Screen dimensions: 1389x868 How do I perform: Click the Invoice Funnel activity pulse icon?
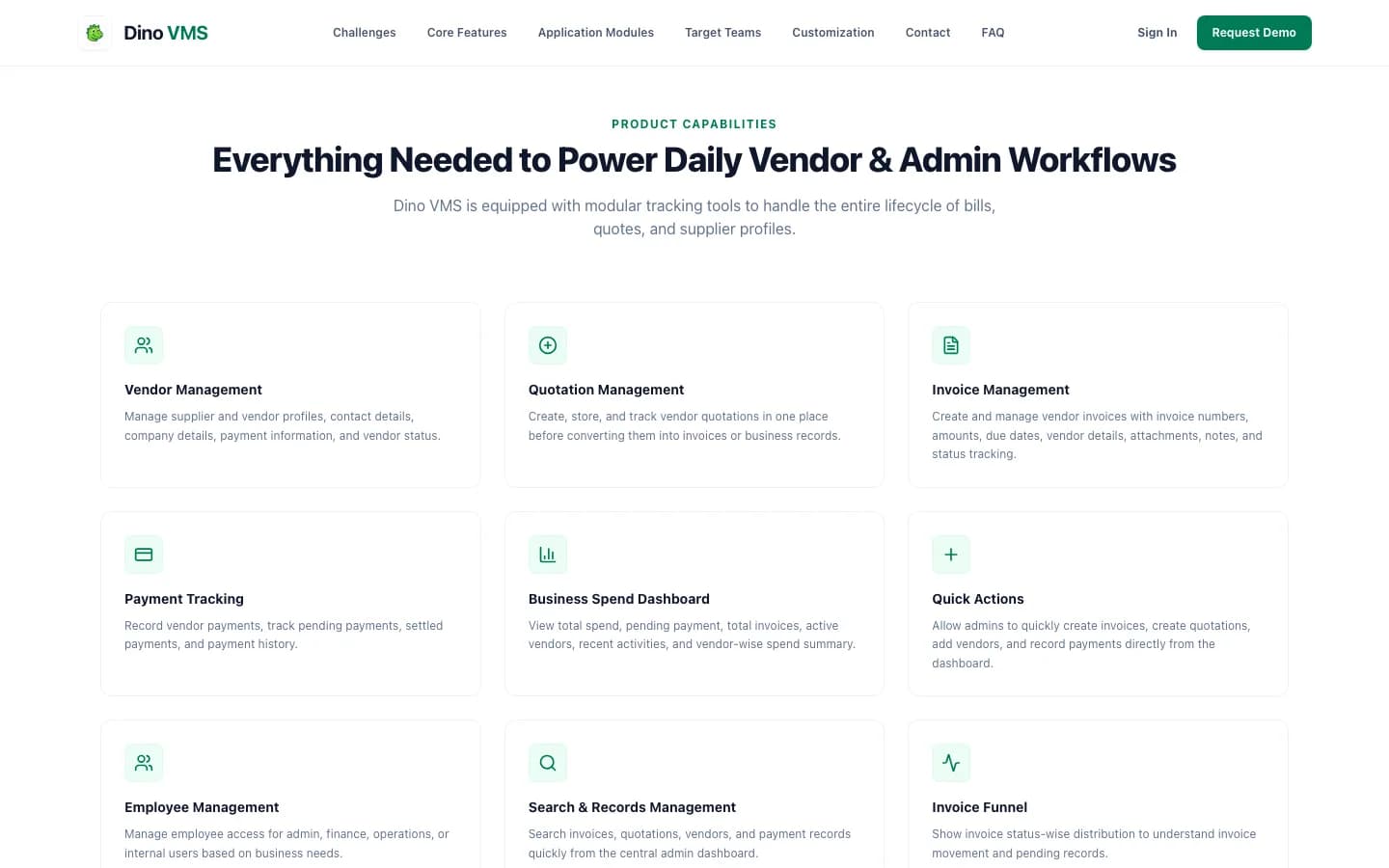951,763
